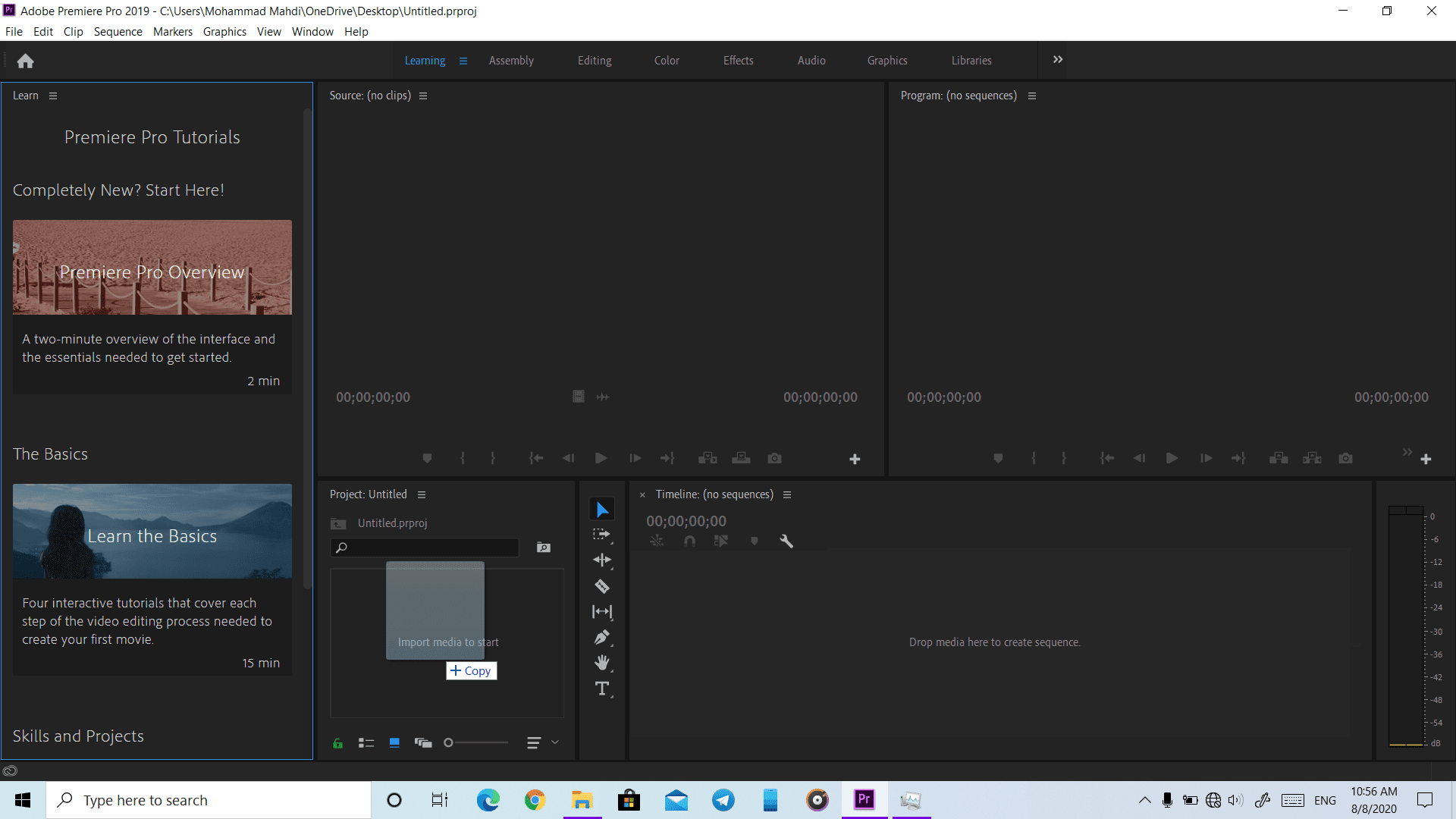The image size is (1456, 819).
Task: Open the Project panel hamburger menu
Action: coord(422,494)
